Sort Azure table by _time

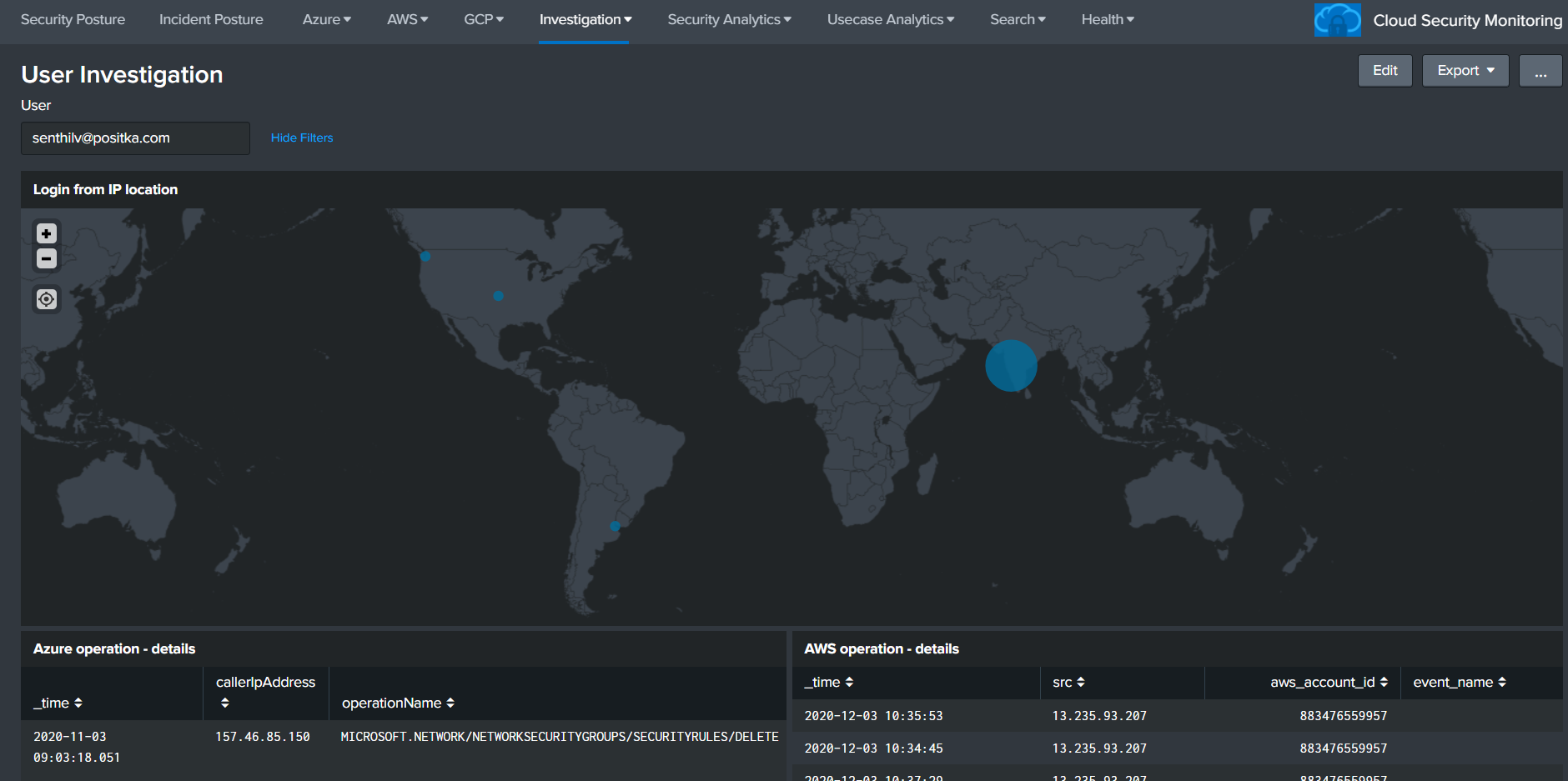click(x=58, y=703)
